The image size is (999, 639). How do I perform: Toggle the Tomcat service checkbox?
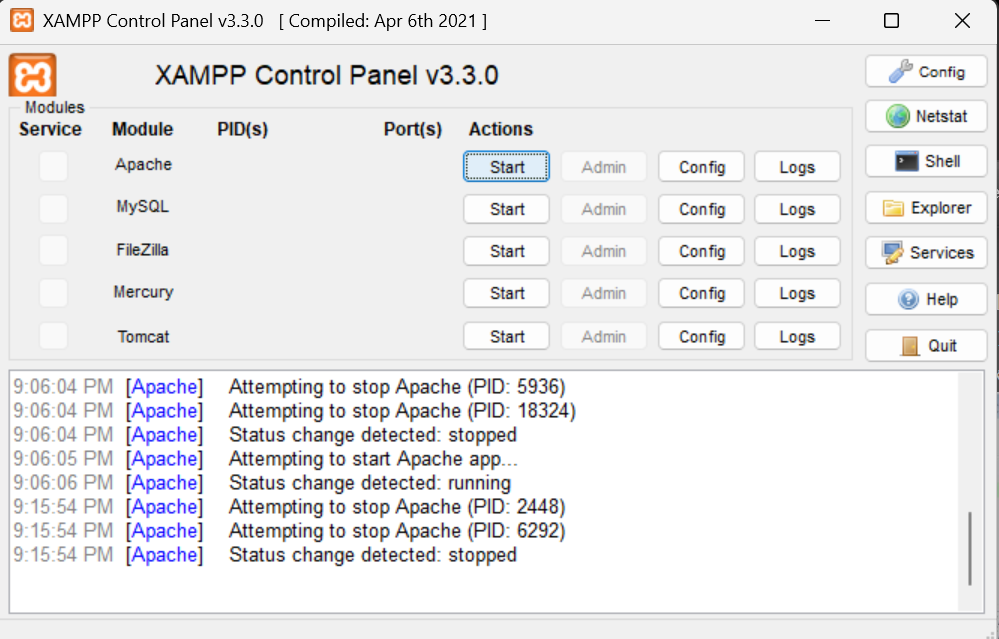[54, 336]
